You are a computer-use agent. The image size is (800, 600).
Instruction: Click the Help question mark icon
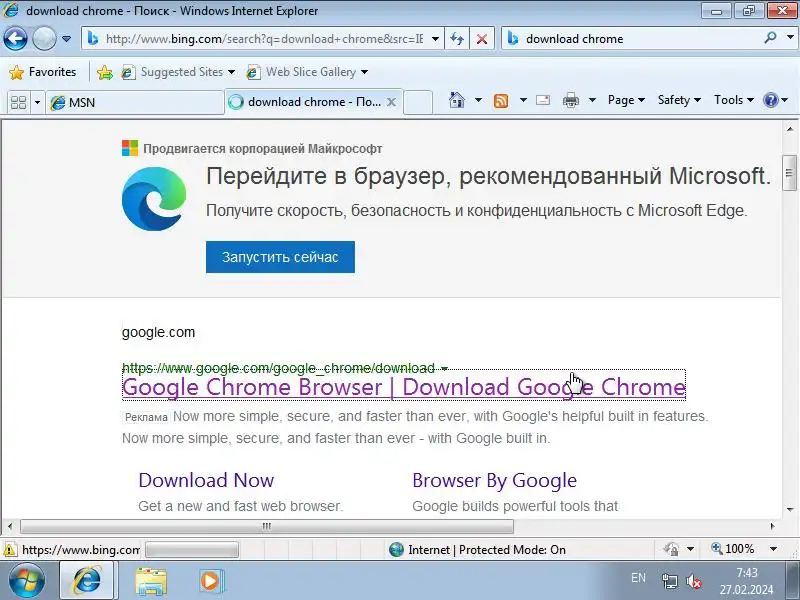coord(770,100)
